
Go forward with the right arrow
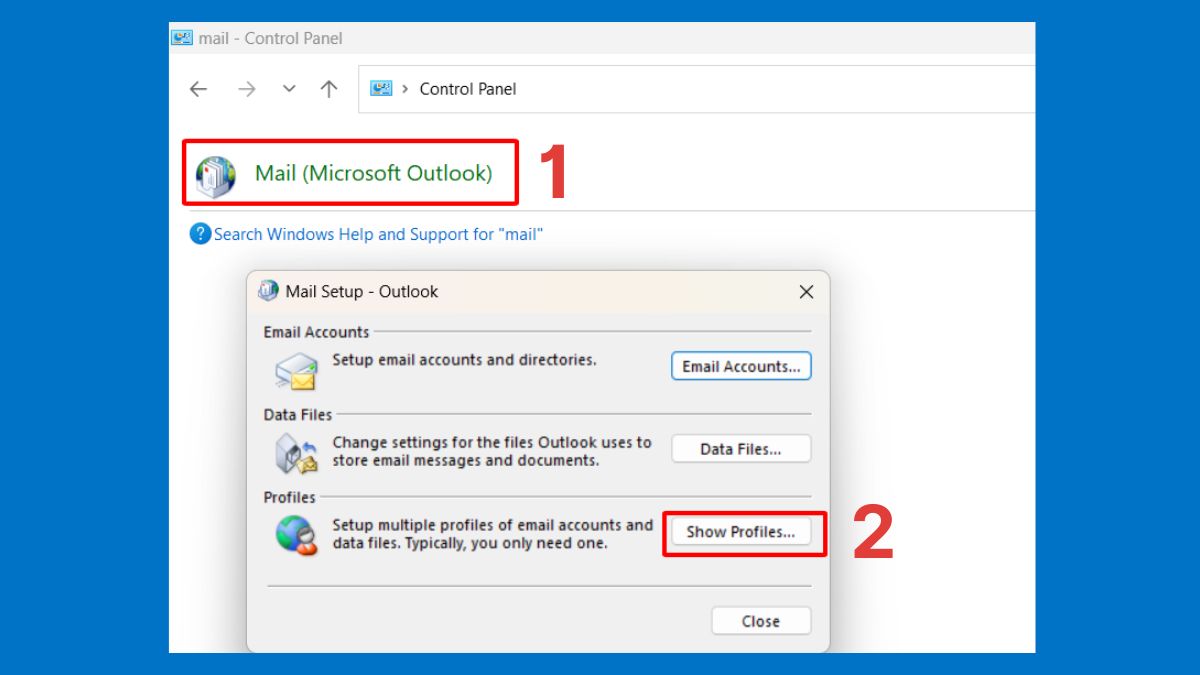(246, 89)
